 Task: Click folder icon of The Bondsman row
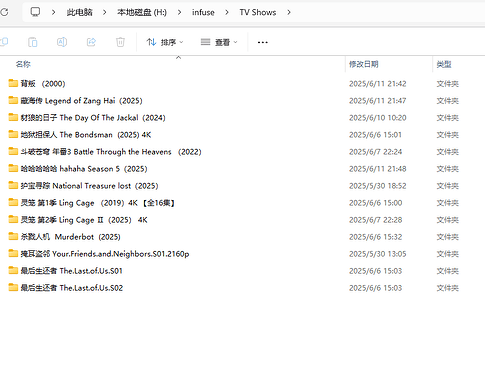point(13,134)
